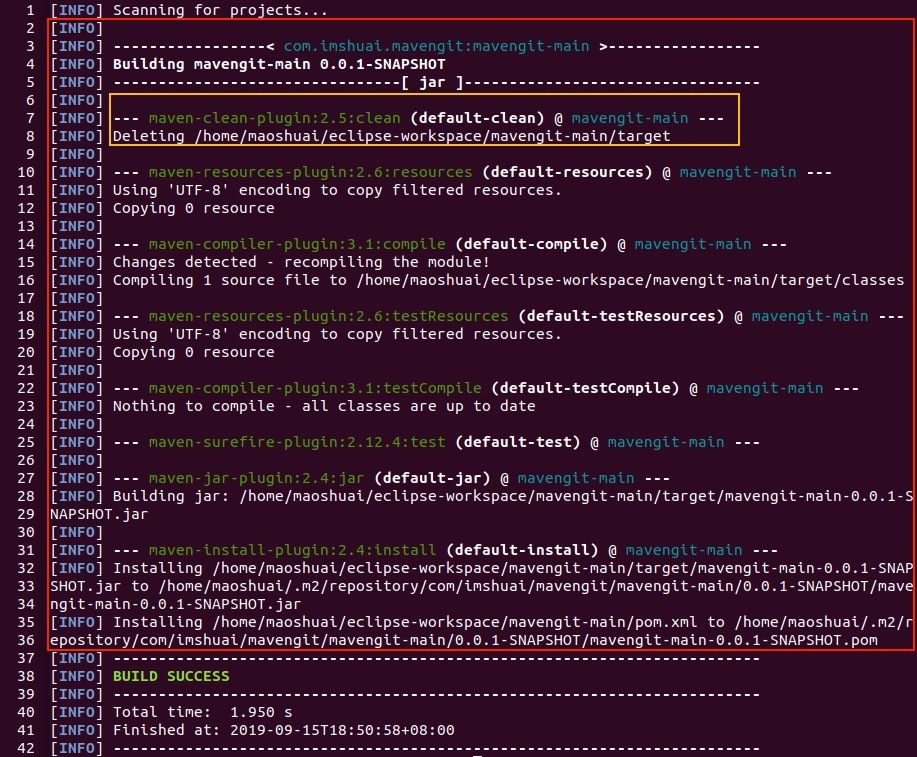This screenshot has height=757, width=917.
Task: Select 'maven-compiler-plugin:3.1:testCompile' plugin text
Action: (x=315, y=388)
